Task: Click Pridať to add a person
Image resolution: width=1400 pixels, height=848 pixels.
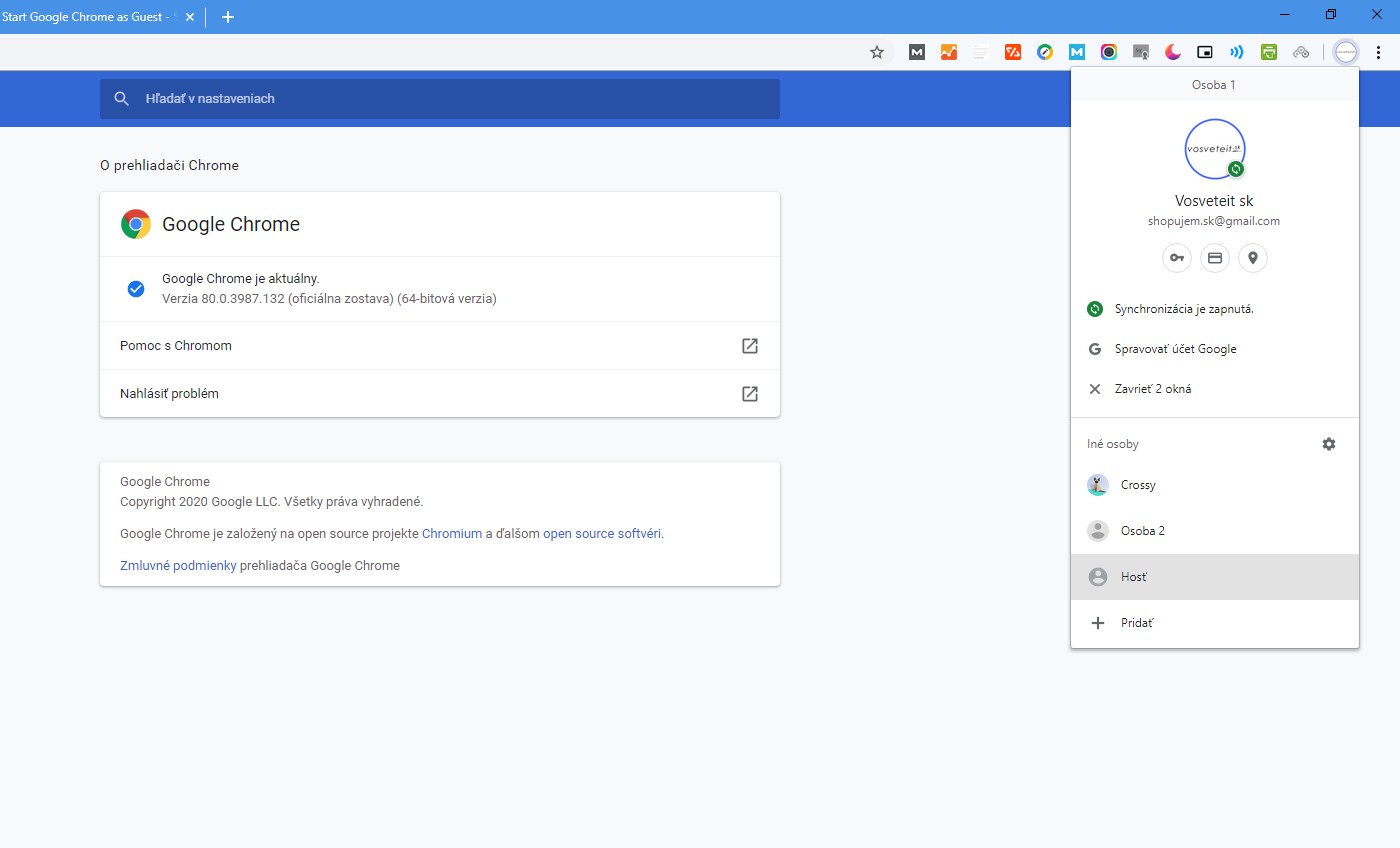Action: click(x=1215, y=623)
